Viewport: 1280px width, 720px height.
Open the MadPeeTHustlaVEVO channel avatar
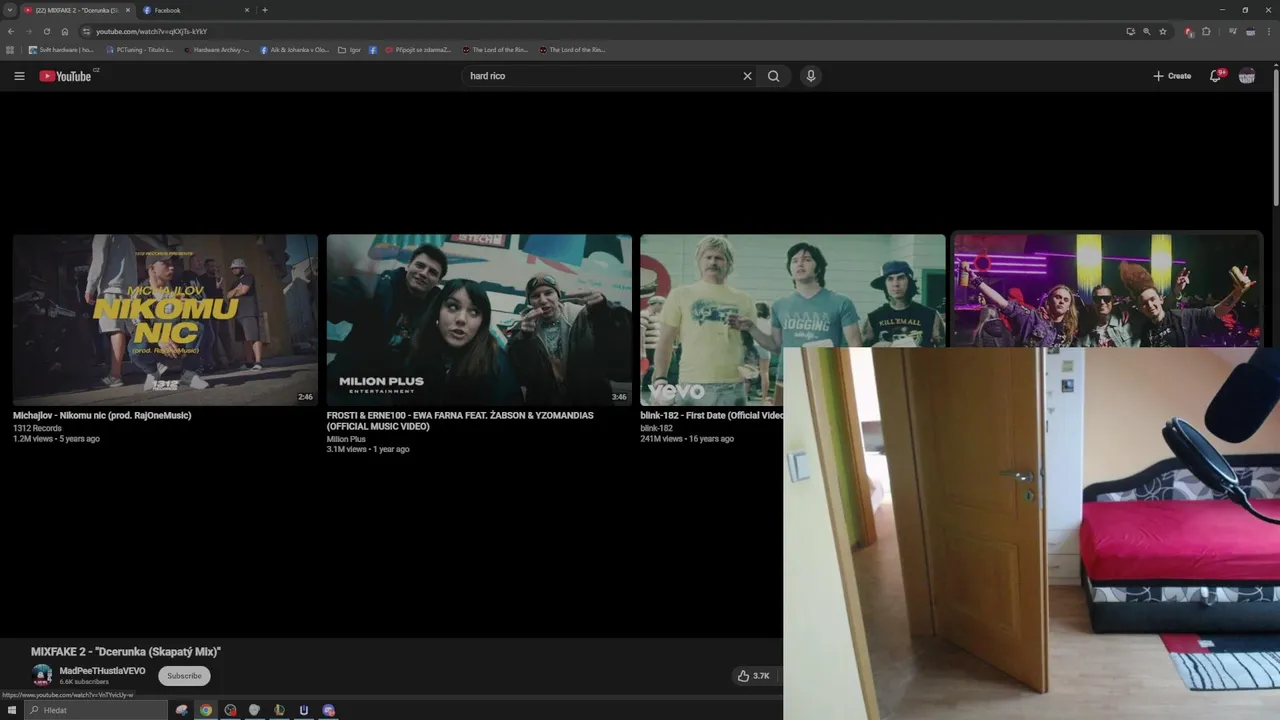click(x=42, y=675)
